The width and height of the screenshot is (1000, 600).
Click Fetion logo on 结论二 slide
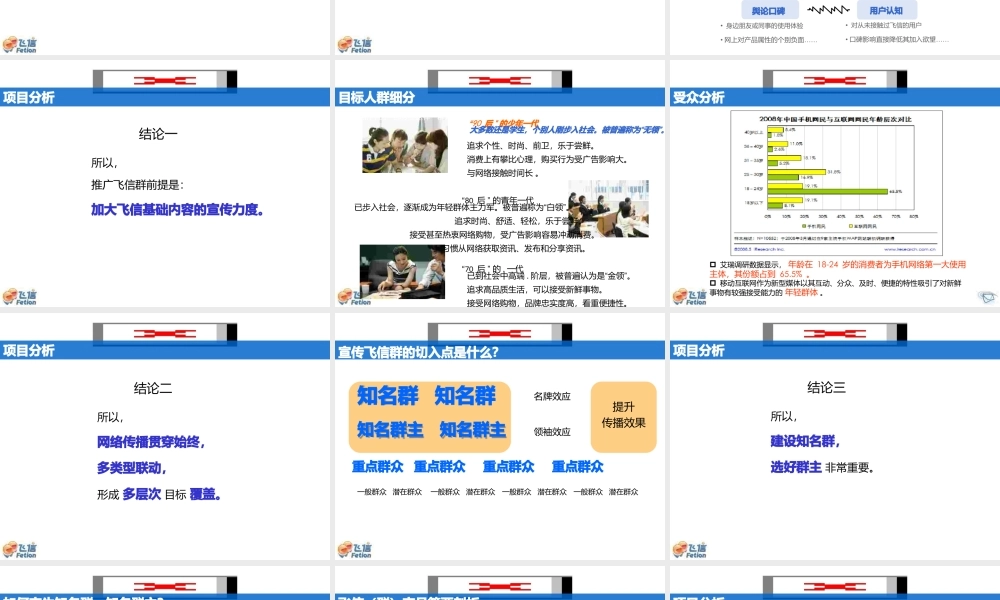pyautogui.click(x=20, y=550)
